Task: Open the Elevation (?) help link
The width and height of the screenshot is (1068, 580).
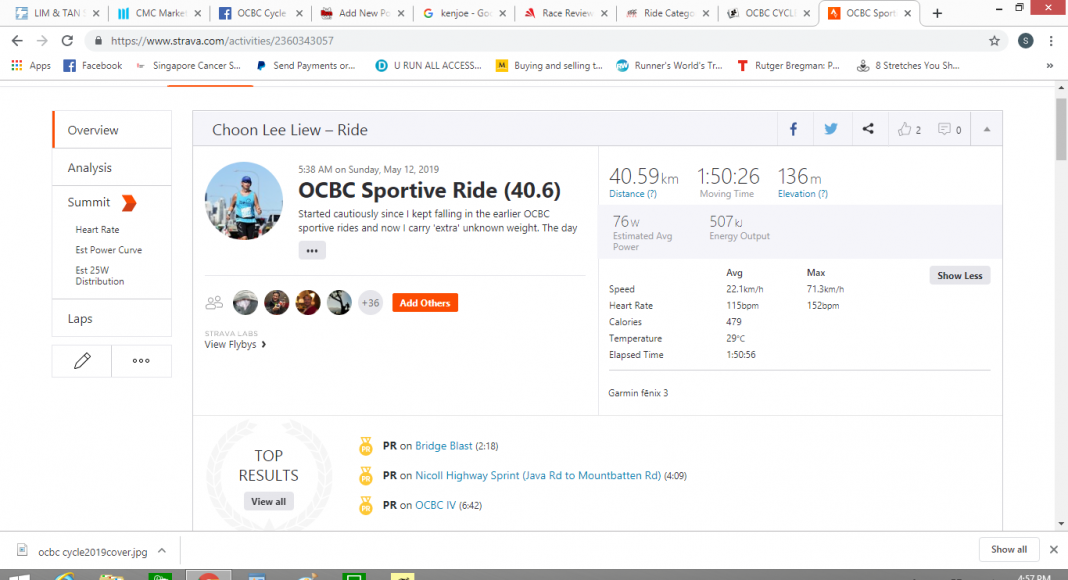Action: click(x=803, y=194)
